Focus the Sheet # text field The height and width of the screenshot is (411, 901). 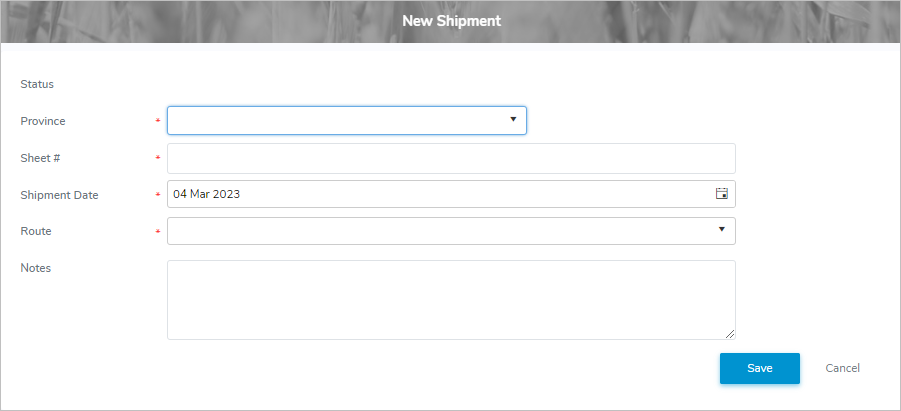coord(451,158)
